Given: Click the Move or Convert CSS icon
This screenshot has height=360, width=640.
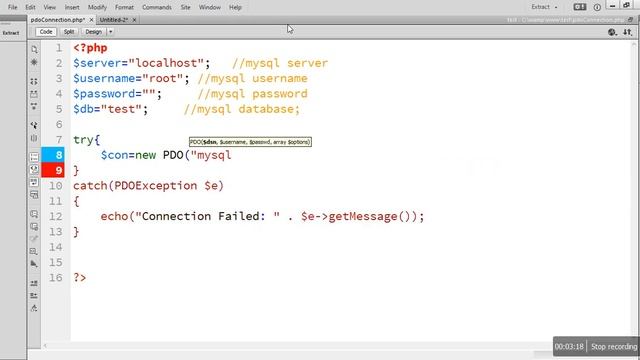Looking at the screenshot, I should (x=34, y=264).
